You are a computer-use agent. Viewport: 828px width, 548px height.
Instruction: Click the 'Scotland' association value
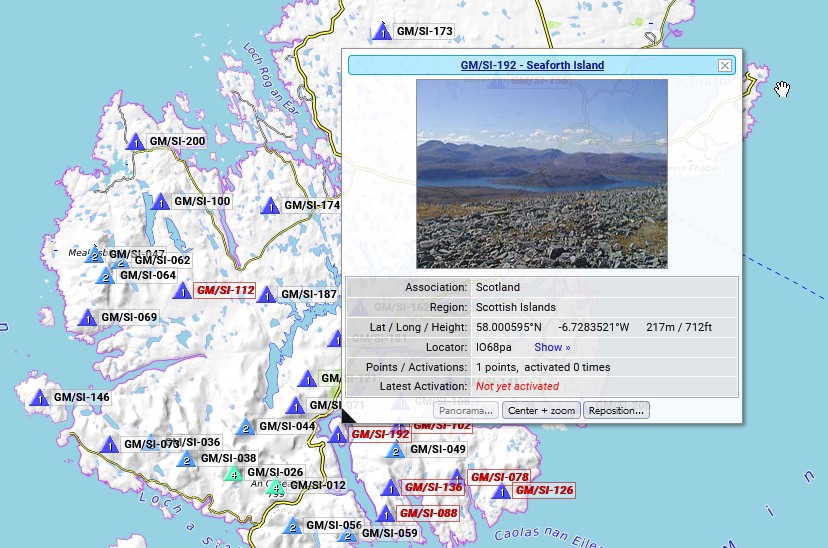click(x=497, y=287)
